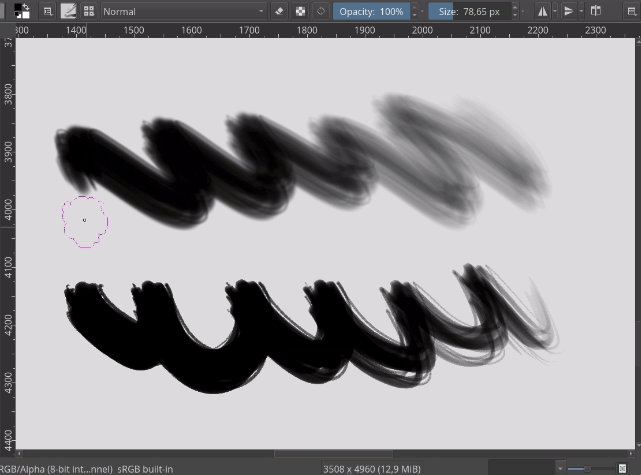The height and width of the screenshot is (475, 641).
Task: Click the status bar zoom slider
Action: click(590, 469)
